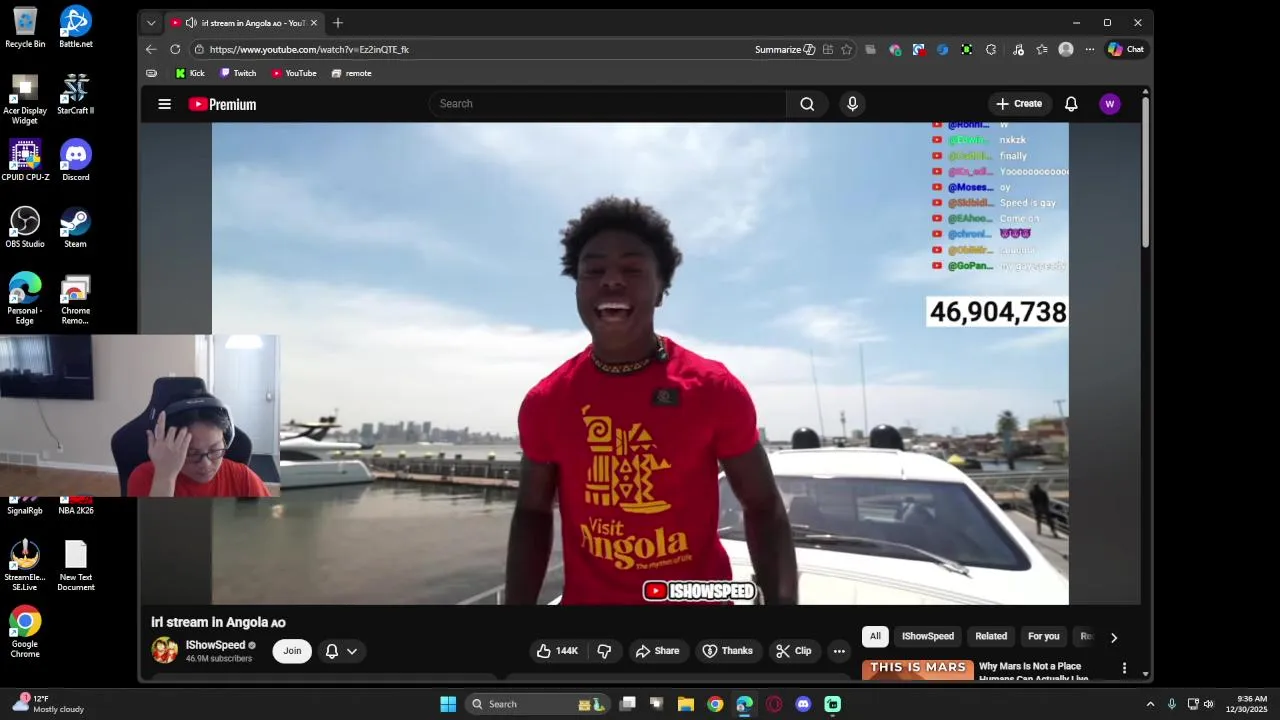Select the Related filter chip
This screenshot has width=1280, height=720.
991,636
